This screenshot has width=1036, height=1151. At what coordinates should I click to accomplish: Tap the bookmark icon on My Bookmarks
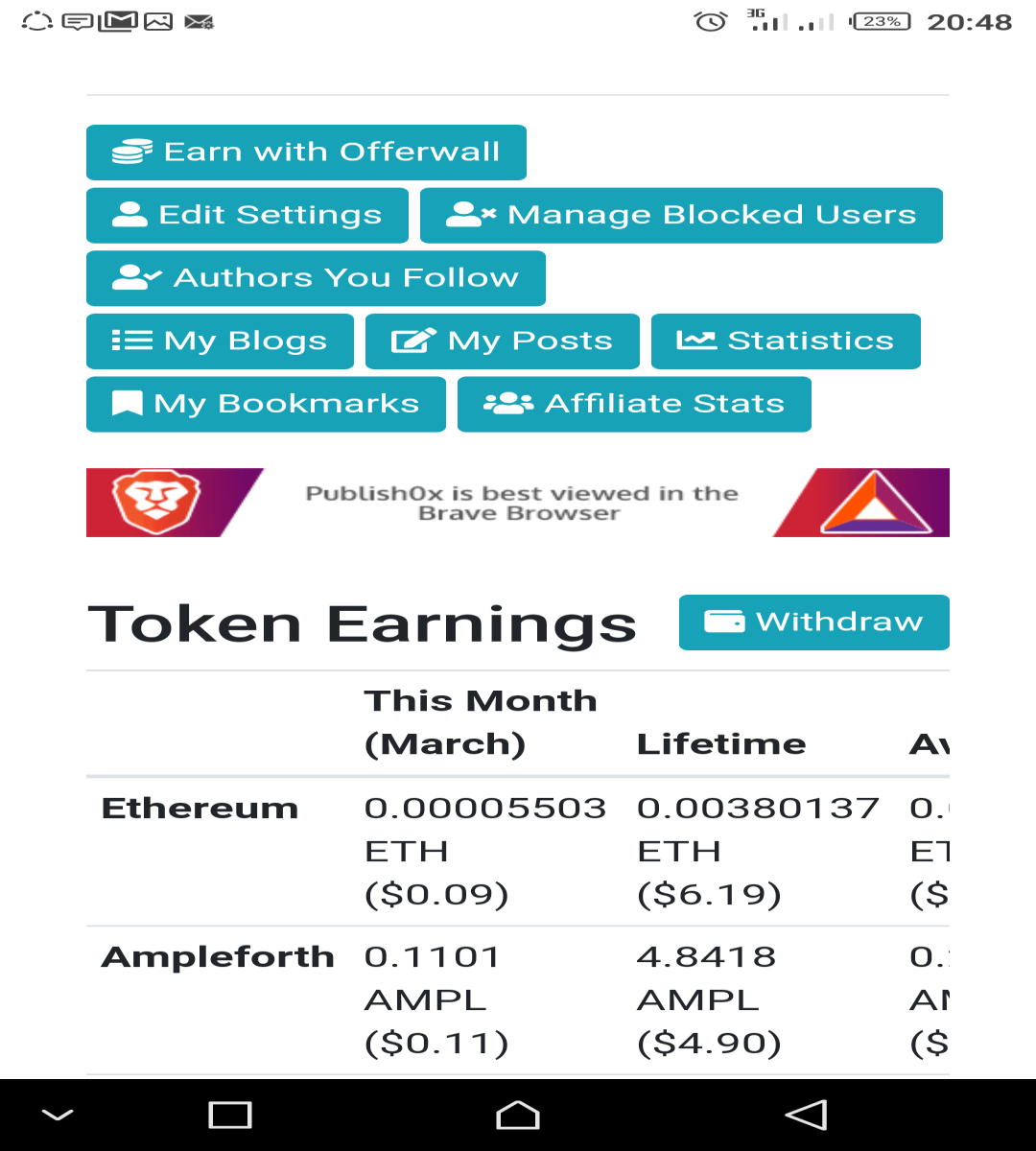coord(128,404)
